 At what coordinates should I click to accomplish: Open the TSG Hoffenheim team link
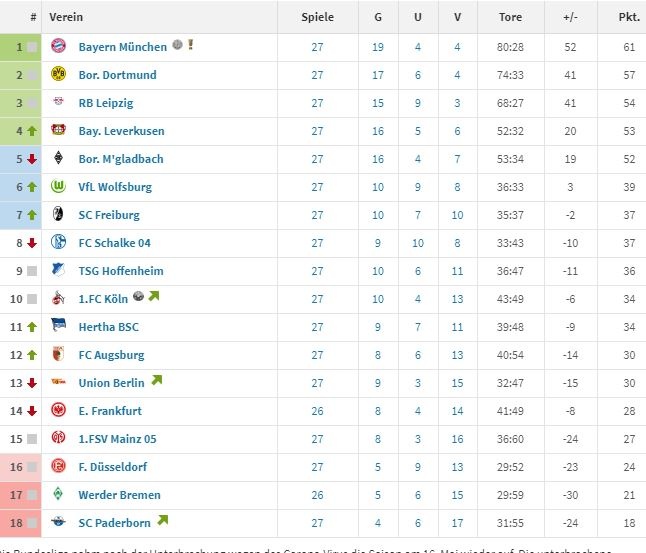(x=120, y=271)
